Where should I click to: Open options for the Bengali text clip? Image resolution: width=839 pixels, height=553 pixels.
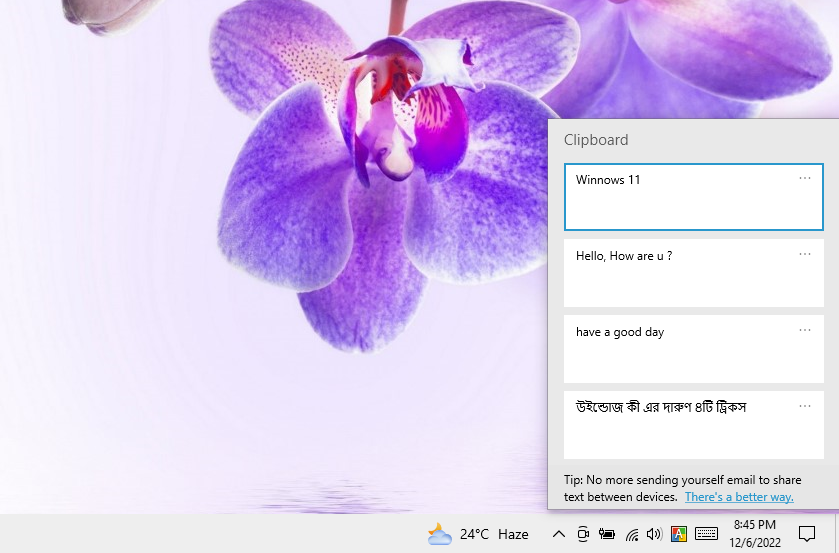pos(804,406)
